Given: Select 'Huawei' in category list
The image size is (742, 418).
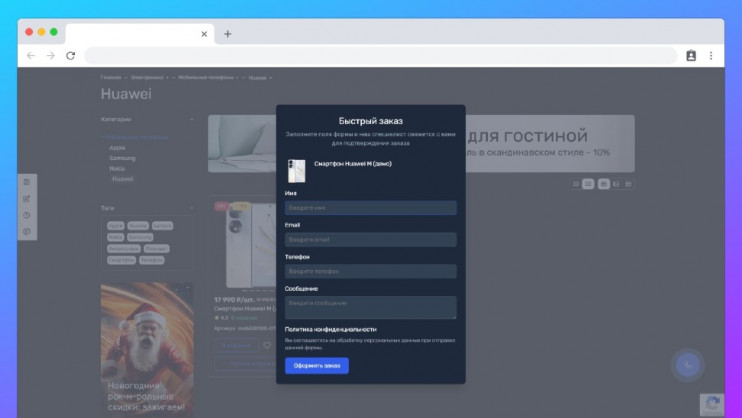Looking at the screenshot, I should tap(123, 179).
